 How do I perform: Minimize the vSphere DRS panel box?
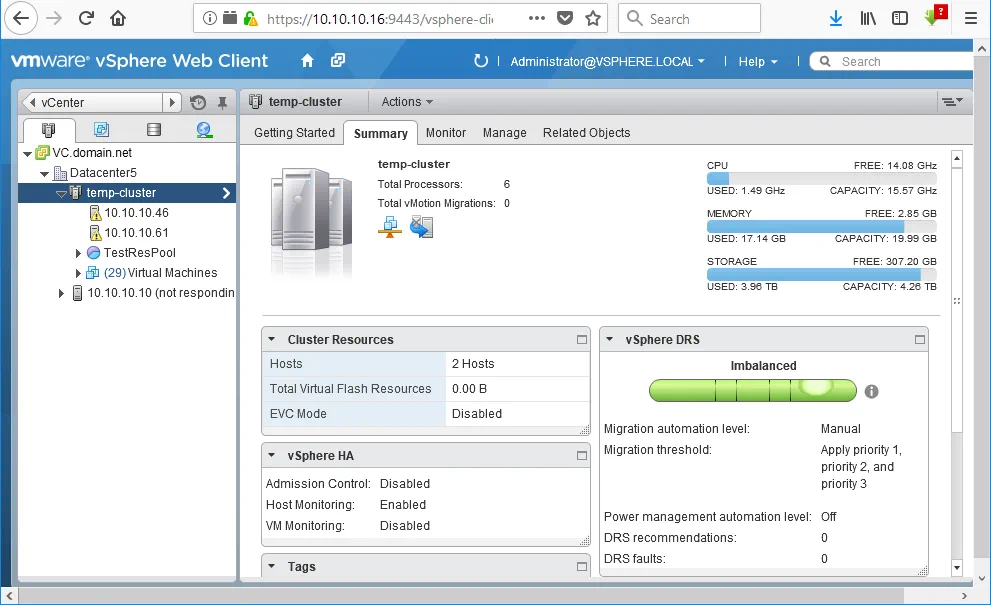click(x=920, y=340)
